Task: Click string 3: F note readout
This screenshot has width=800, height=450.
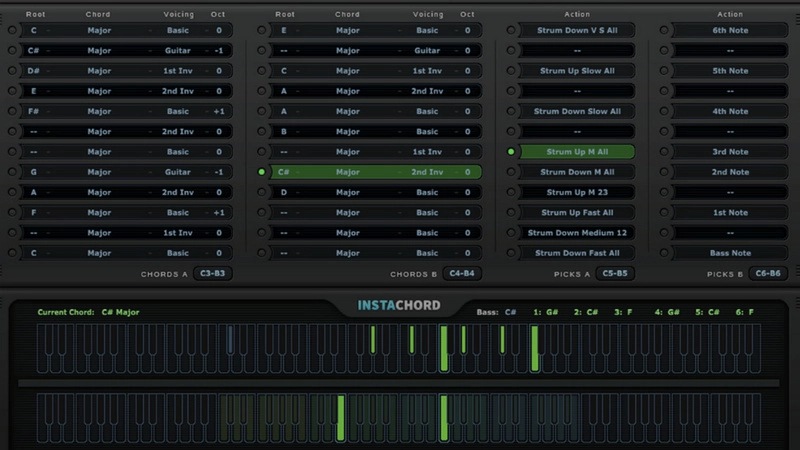Action: pyautogui.click(x=623, y=312)
